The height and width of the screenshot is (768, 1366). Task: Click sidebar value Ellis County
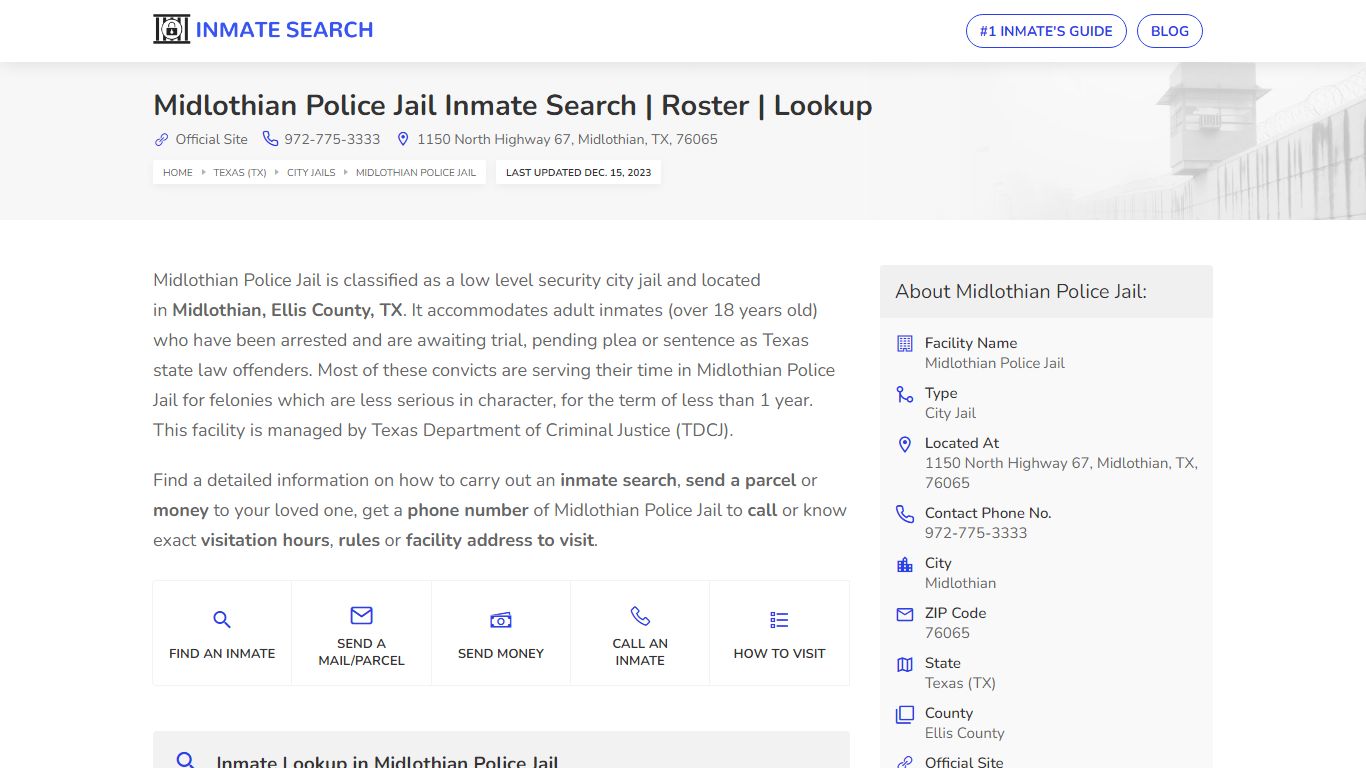point(964,733)
